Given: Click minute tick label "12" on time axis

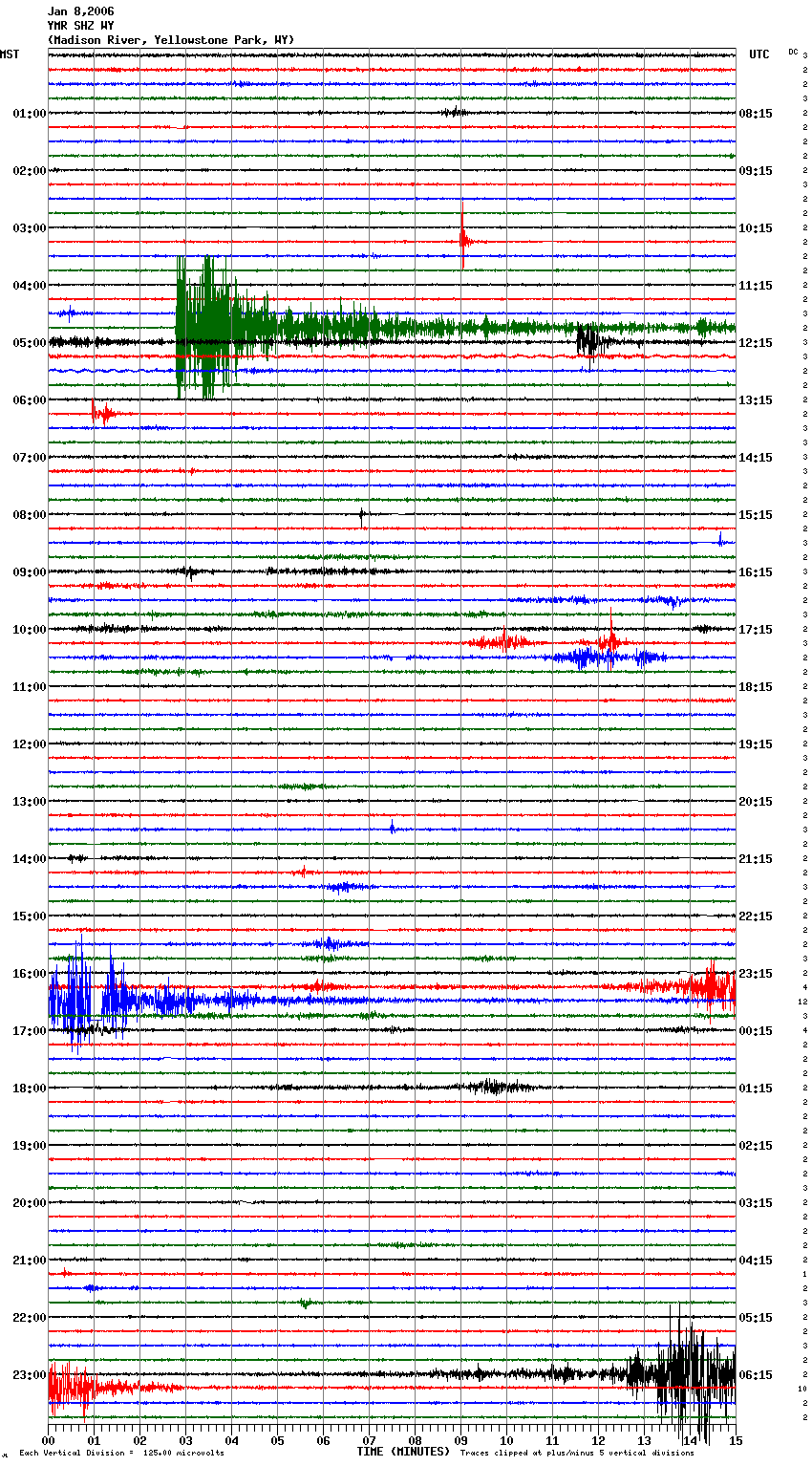Looking at the screenshot, I should tap(598, 1439).
